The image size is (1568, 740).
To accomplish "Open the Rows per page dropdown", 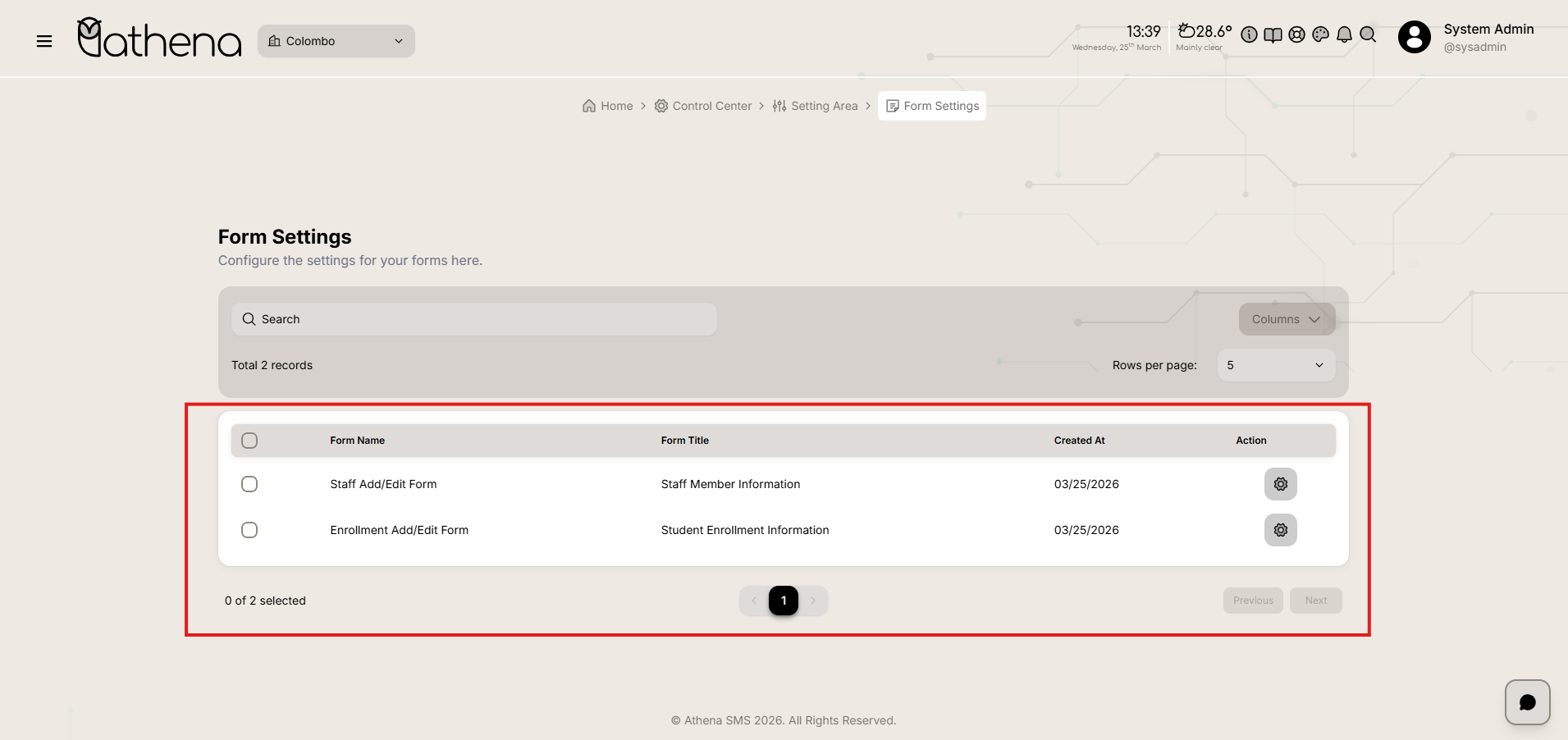I will point(1275,365).
